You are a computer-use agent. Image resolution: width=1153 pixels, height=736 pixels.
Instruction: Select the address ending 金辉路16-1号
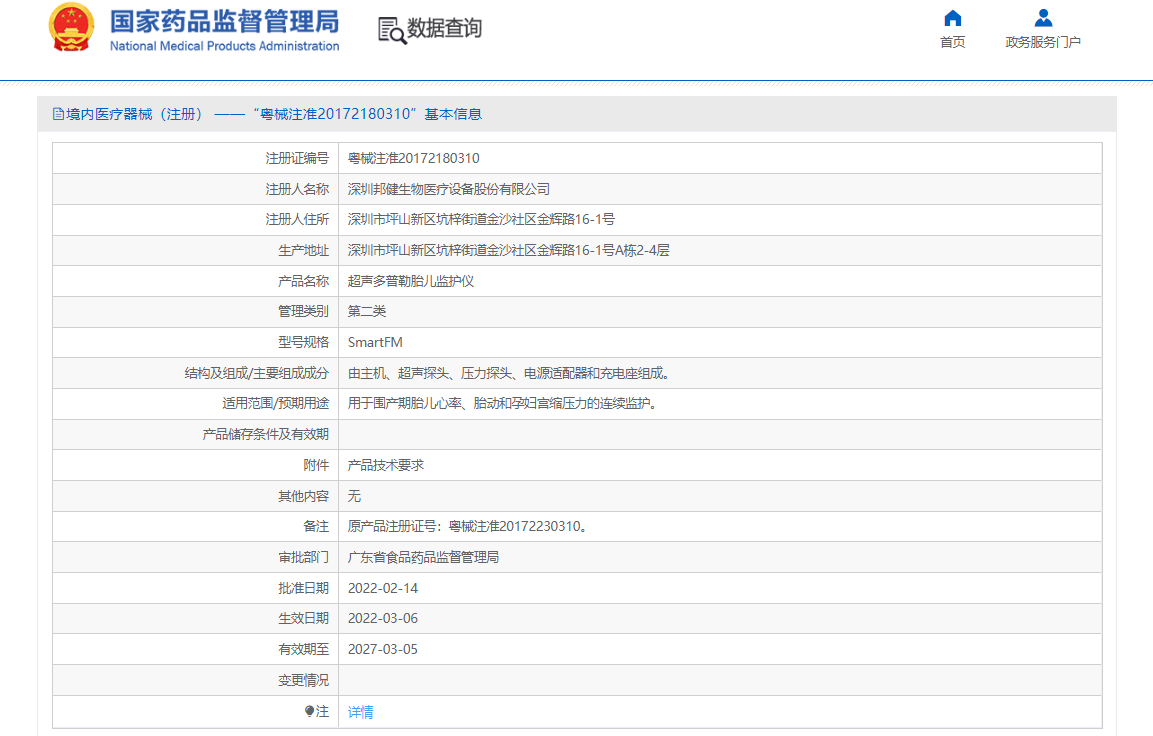coord(481,219)
